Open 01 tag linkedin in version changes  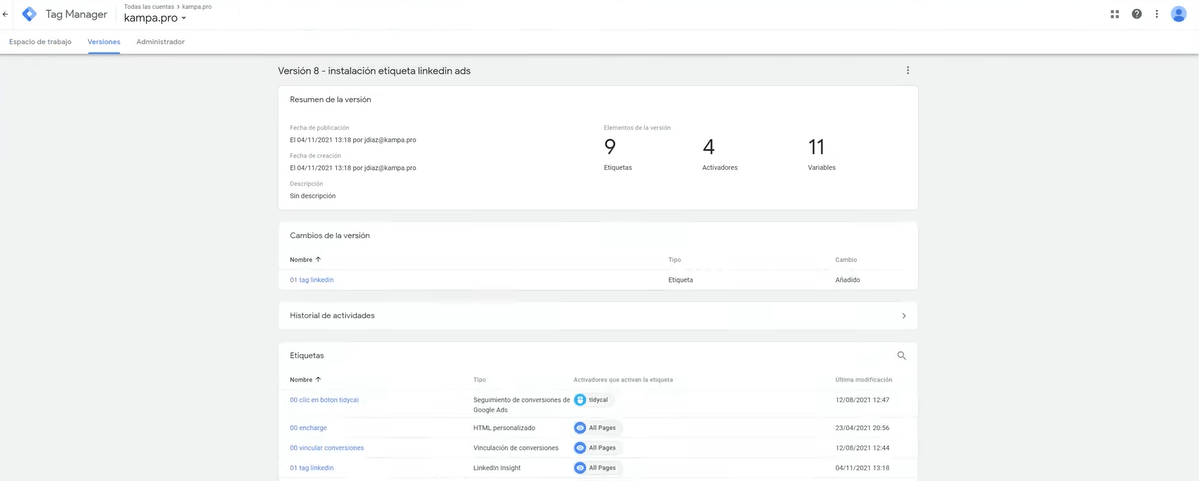(x=311, y=280)
